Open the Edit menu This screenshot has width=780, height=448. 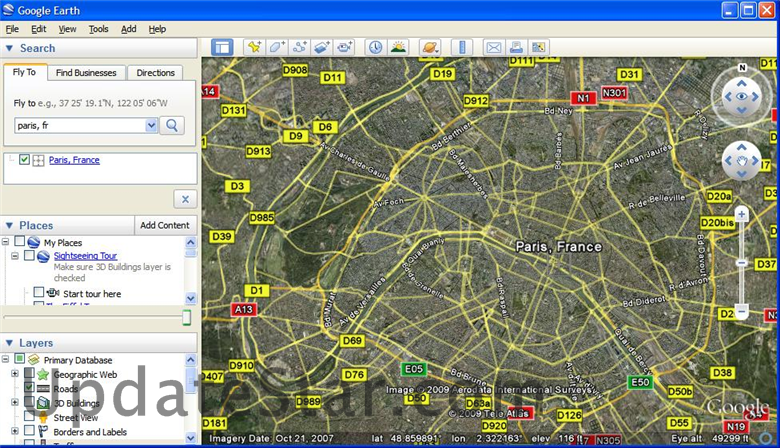click(38, 29)
